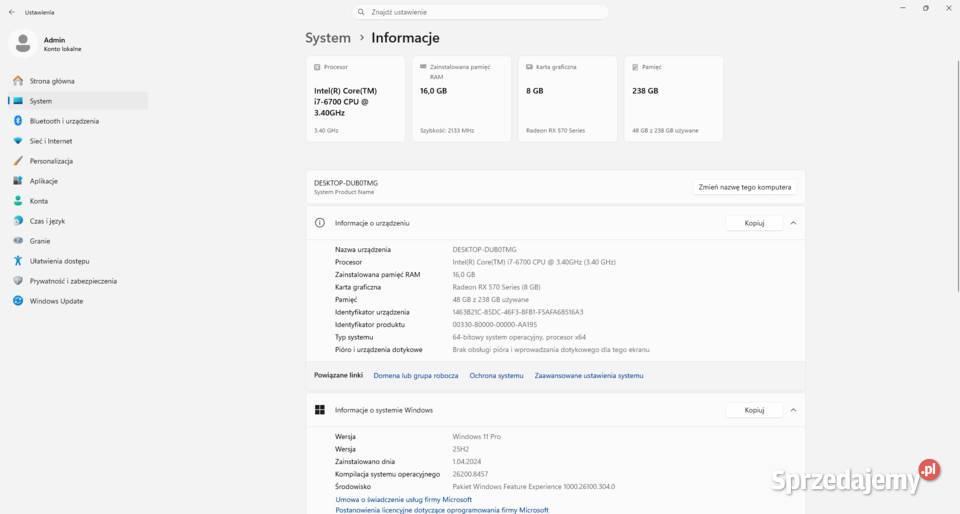Click the Konta person icon
The width and height of the screenshot is (960, 514).
tap(18, 201)
